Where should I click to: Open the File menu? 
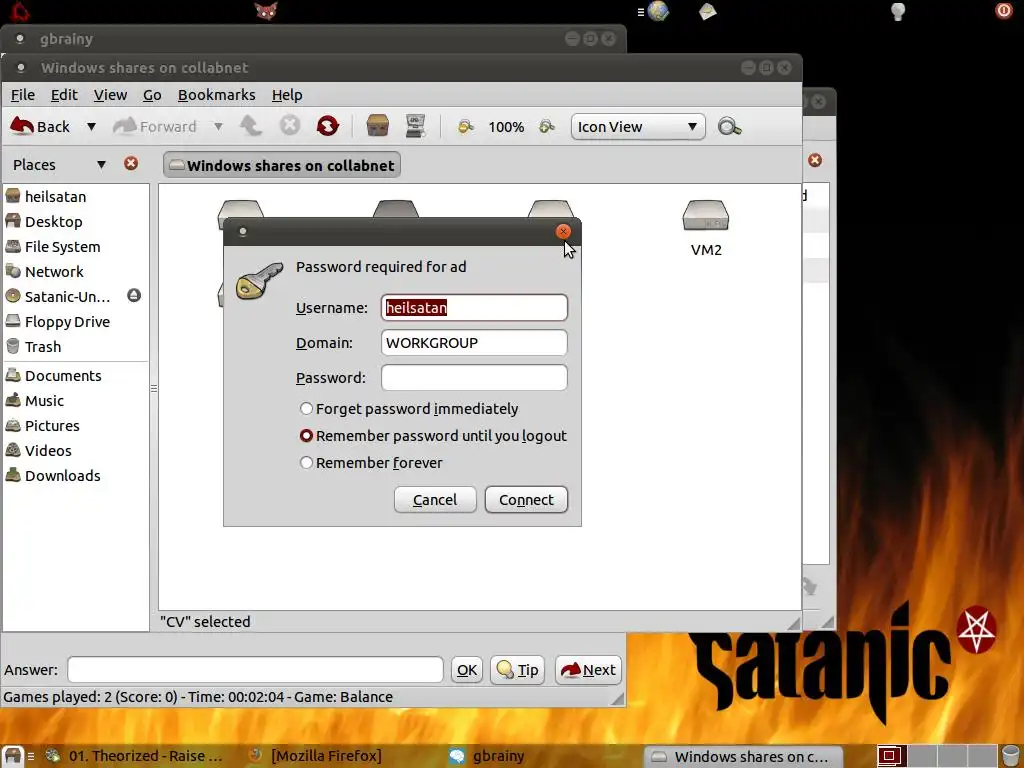(23, 95)
